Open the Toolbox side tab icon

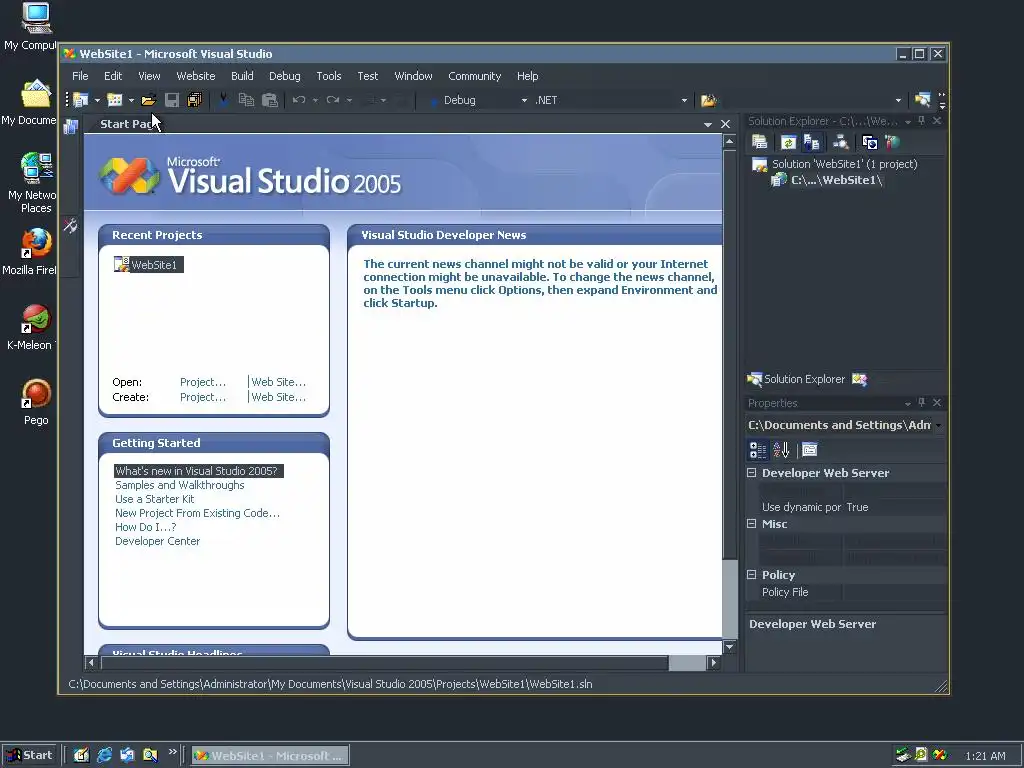[71, 226]
